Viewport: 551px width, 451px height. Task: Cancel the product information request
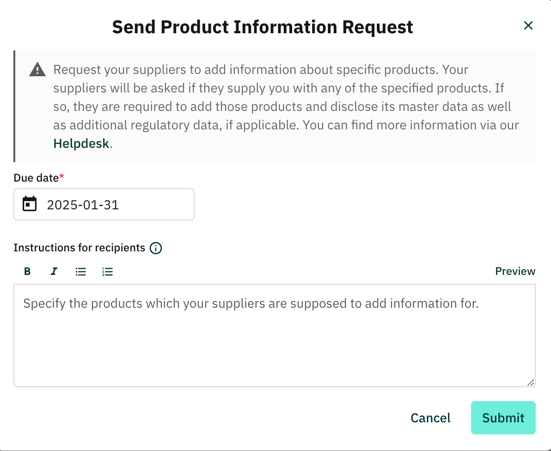coord(430,418)
